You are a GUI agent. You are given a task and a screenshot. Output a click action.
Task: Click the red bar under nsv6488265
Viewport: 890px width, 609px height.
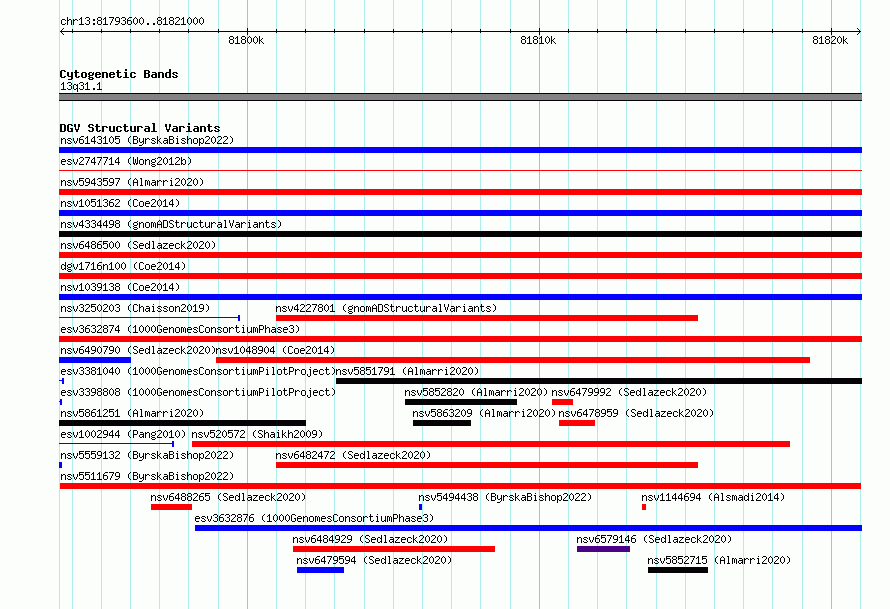171,507
